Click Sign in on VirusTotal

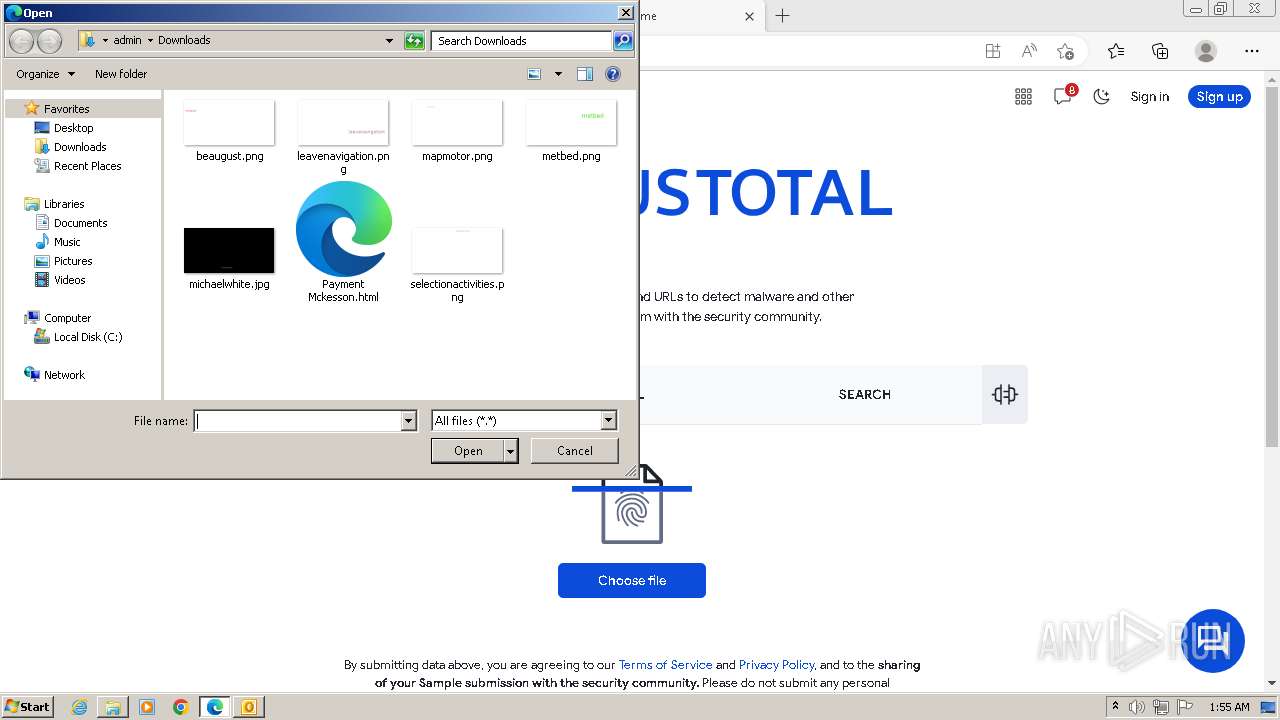click(1149, 97)
